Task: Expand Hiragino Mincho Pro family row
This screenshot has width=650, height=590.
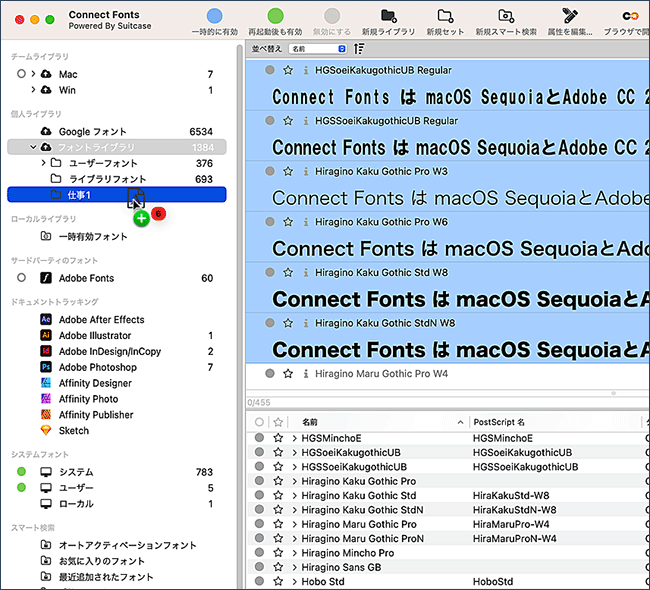Action: click(294, 553)
